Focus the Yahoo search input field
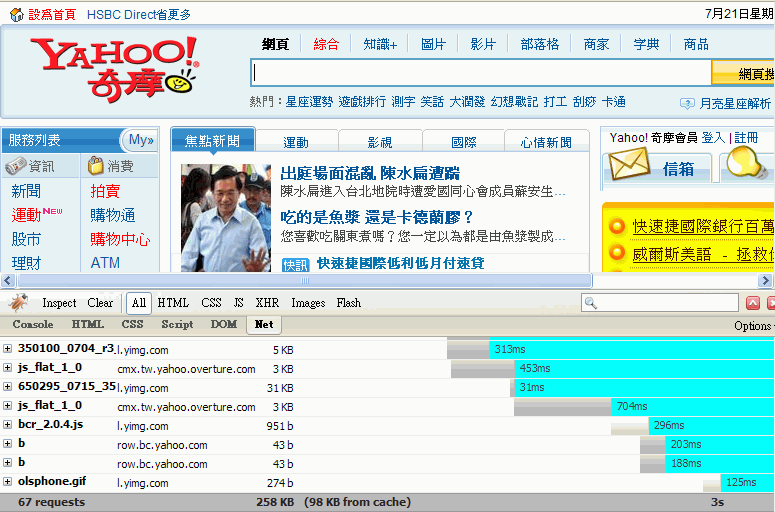The image size is (775, 512). [x=480, y=73]
